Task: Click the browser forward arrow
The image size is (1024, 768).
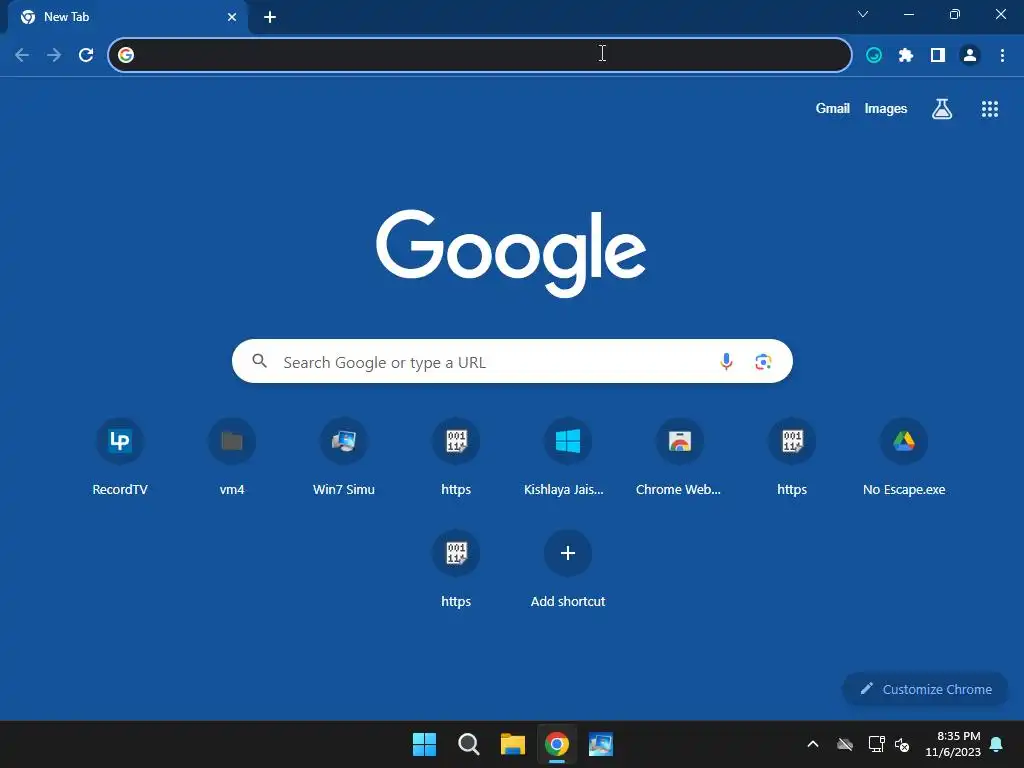Action: [54, 55]
